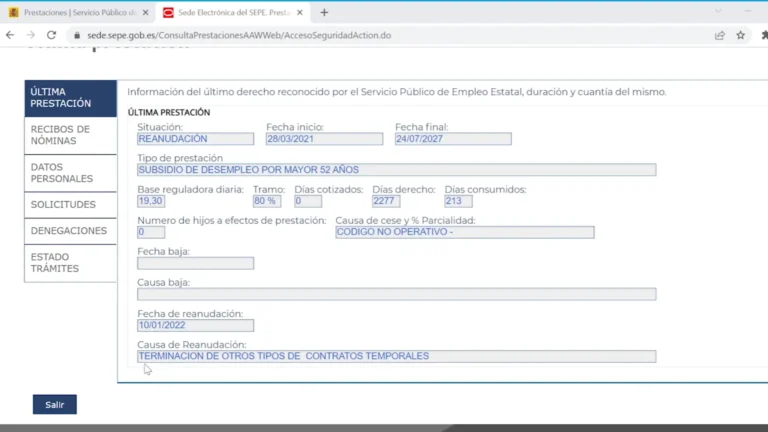Click the 'Base reguladora diaria:' label
Viewport: 768px width, 432px height.
191,190
